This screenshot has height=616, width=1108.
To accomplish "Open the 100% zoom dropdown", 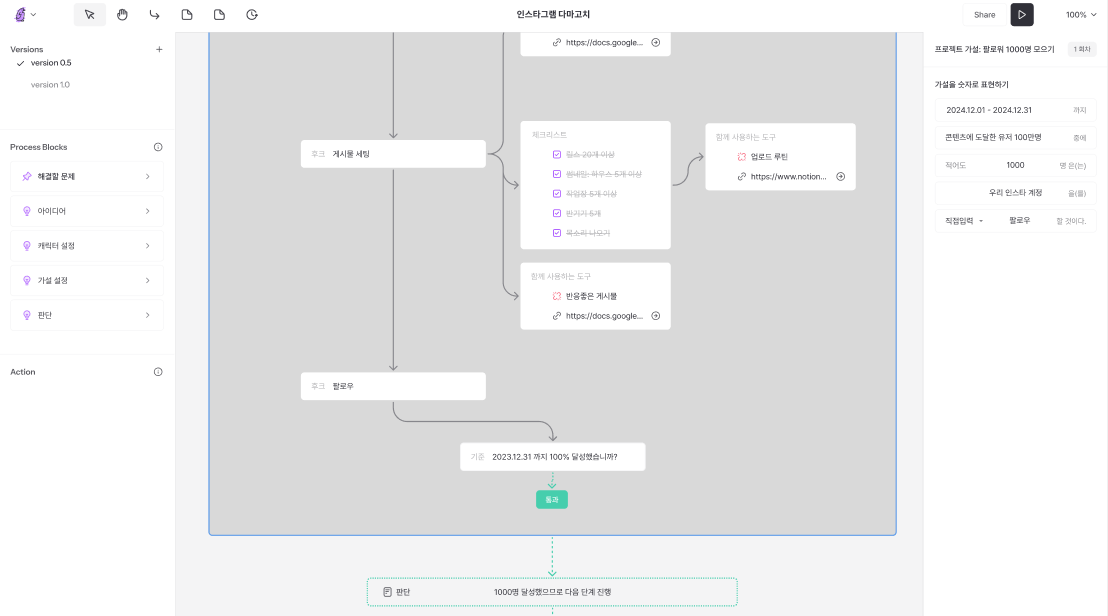I will tap(1081, 15).
